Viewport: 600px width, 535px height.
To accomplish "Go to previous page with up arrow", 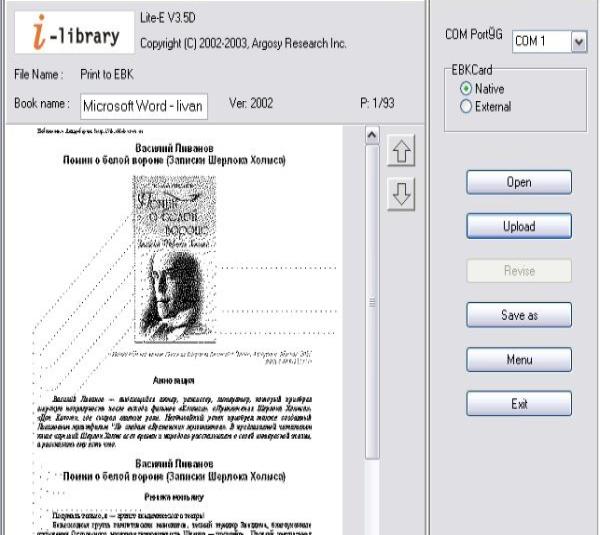I will pos(401,150).
